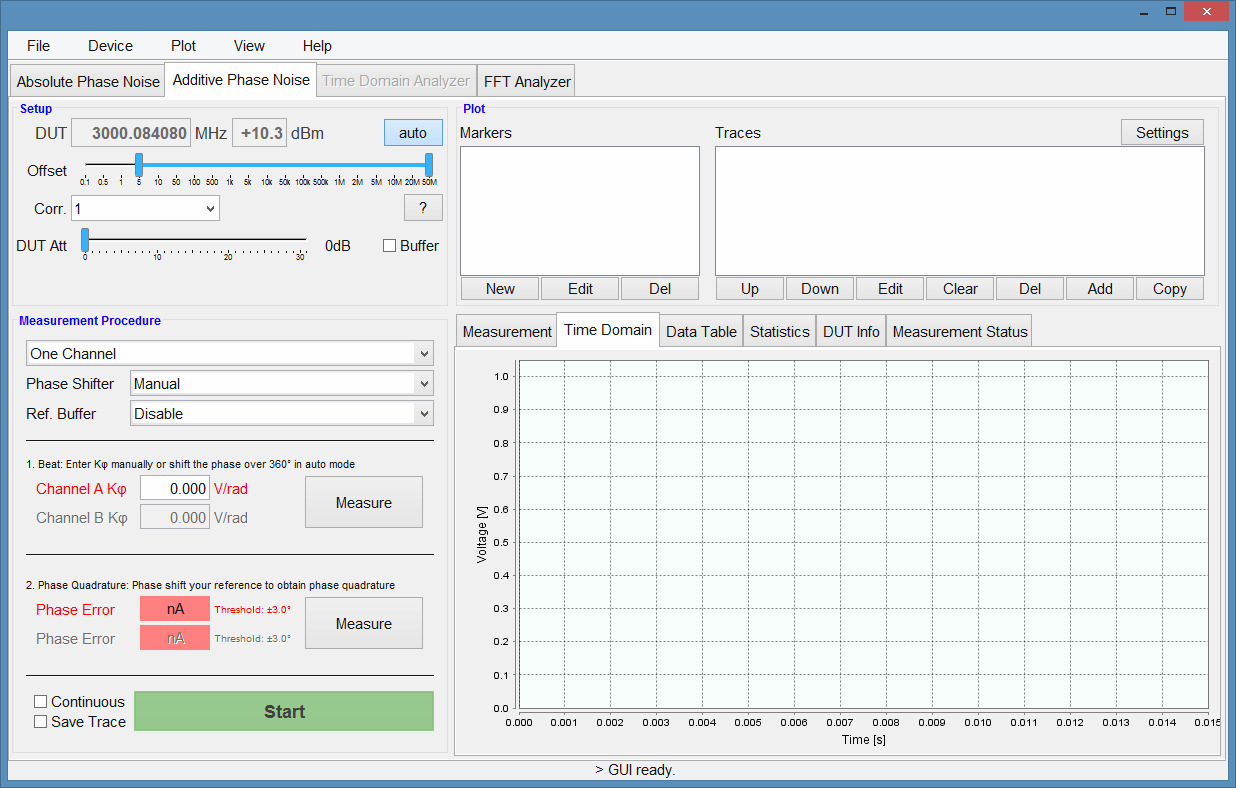1236x788 pixels.
Task: Click the DUT frequency field 3000.084080
Action: 129,133
